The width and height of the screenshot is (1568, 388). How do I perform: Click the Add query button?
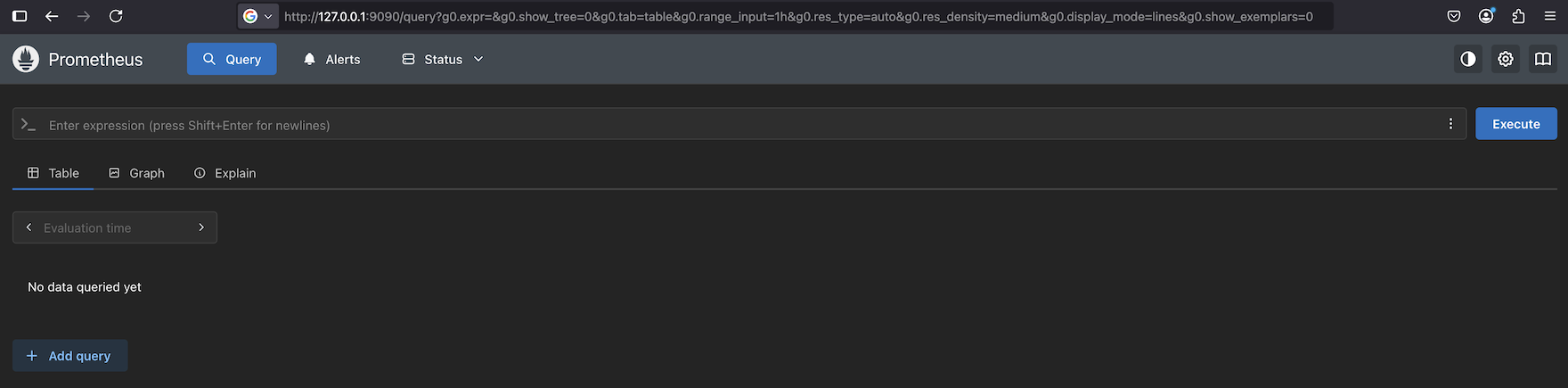click(69, 356)
